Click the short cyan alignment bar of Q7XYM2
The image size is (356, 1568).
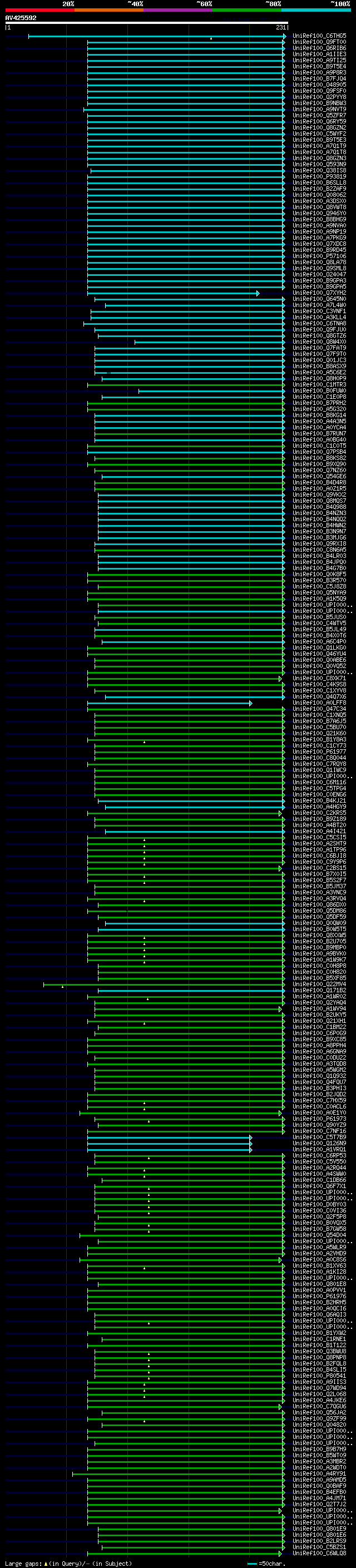coord(174,293)
